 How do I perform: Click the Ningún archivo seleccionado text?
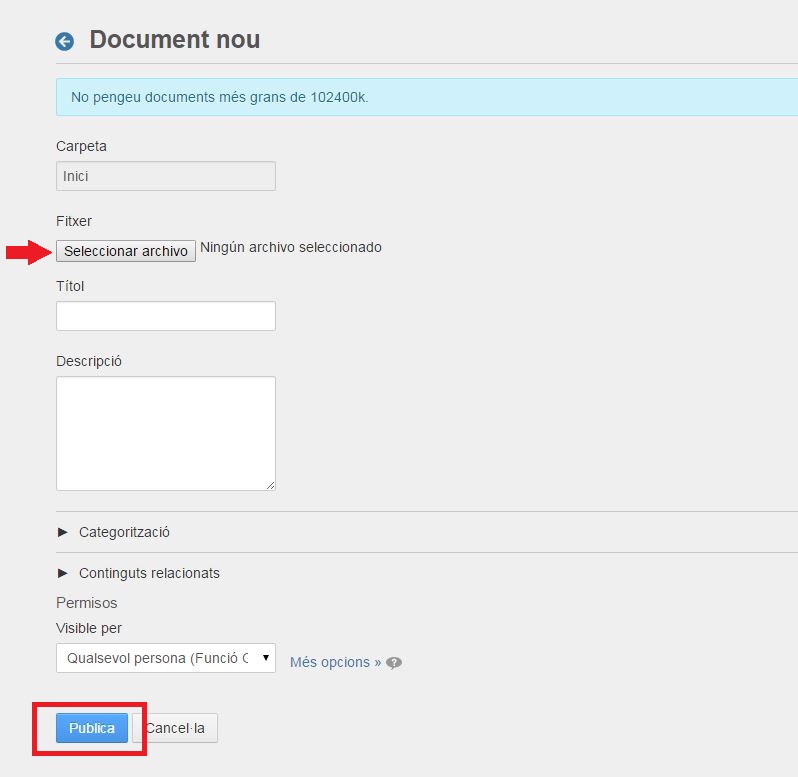[x=291, y=247]
